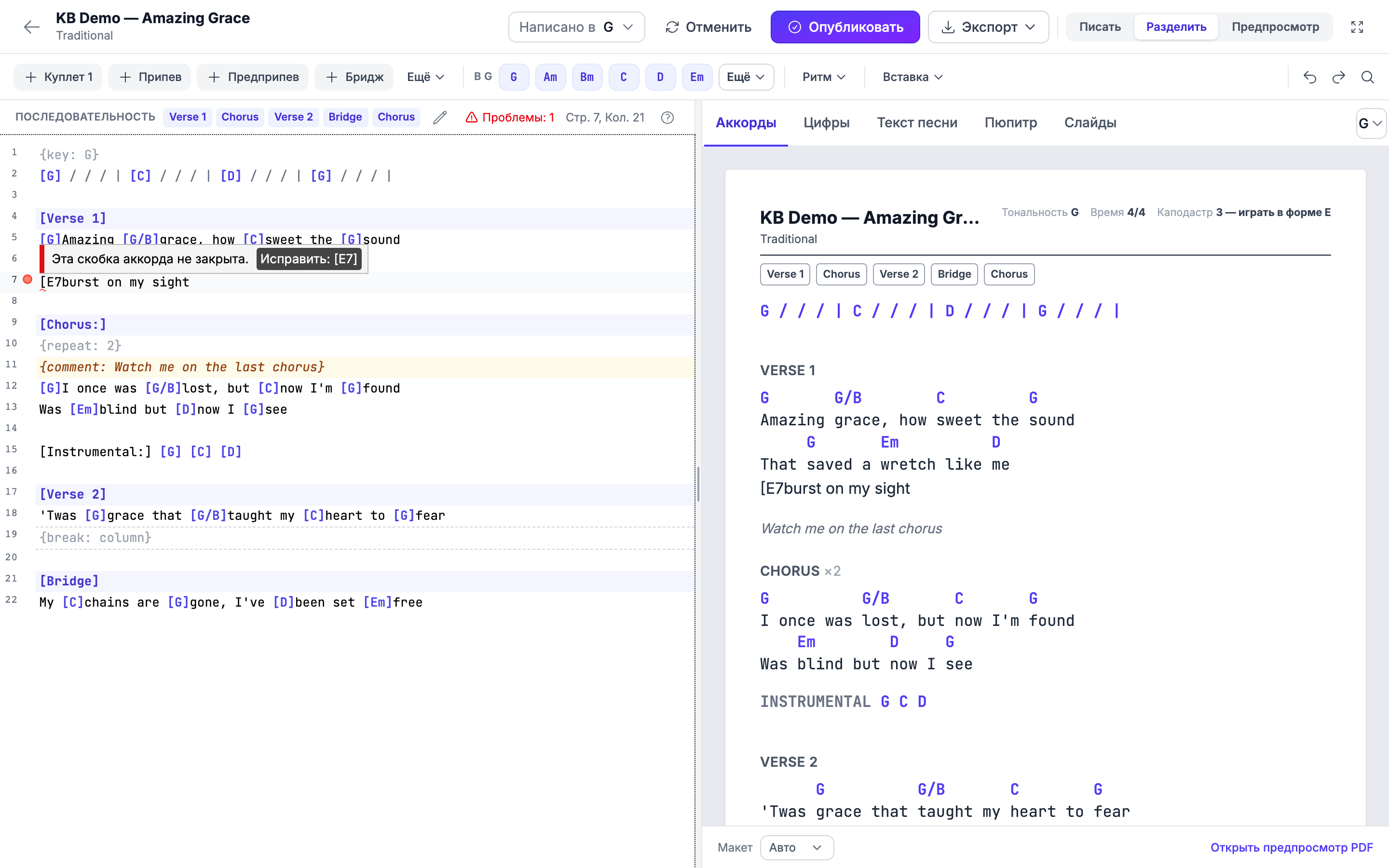Apply the Исправить: [E7] fix

tap(309, 259)
